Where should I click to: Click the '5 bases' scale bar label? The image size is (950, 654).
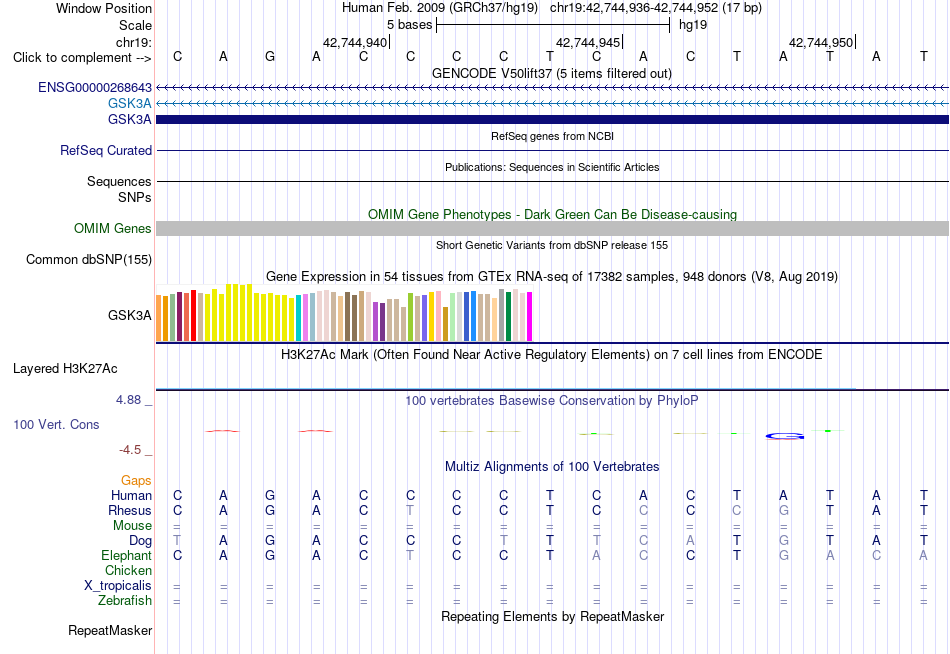pos(410,25)
